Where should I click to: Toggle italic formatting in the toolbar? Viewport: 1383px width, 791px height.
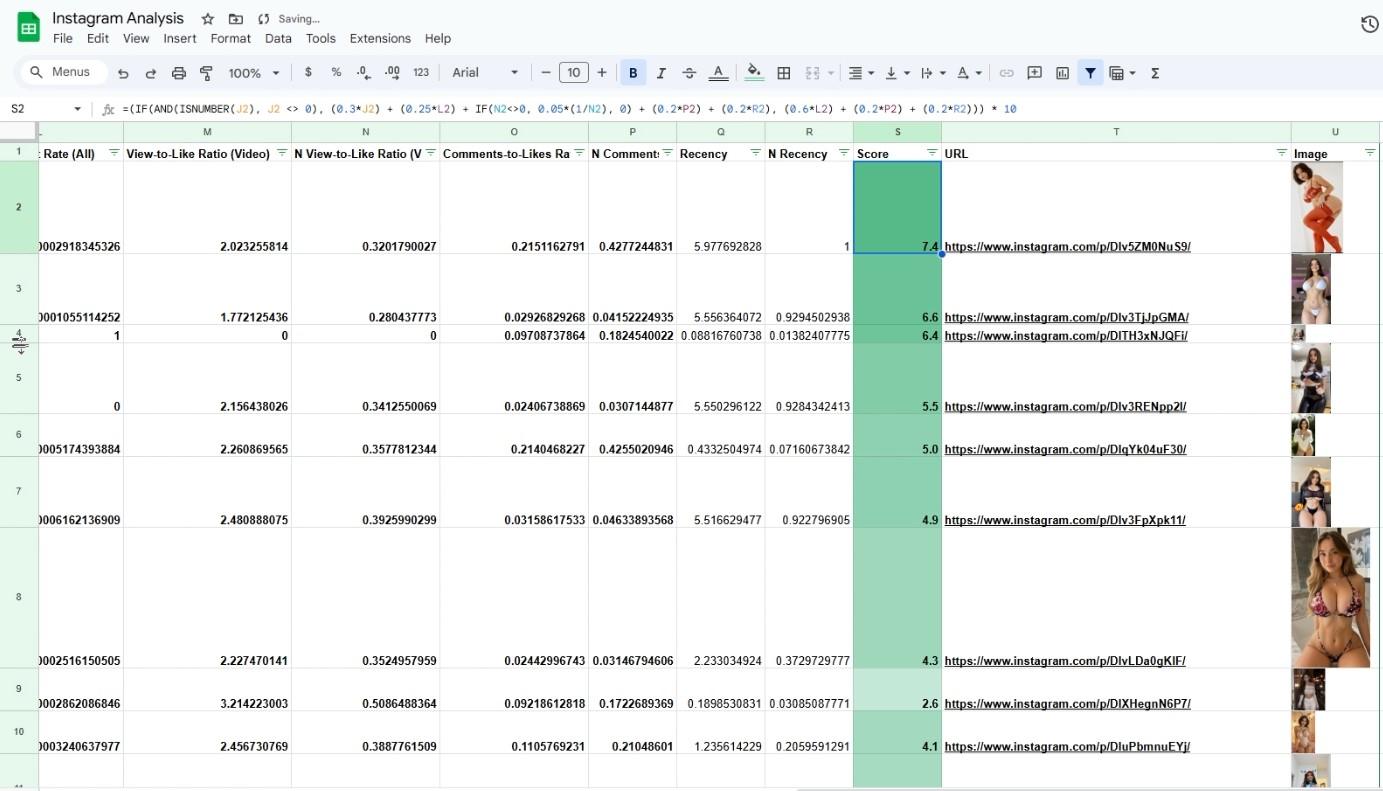coord(661,72)
